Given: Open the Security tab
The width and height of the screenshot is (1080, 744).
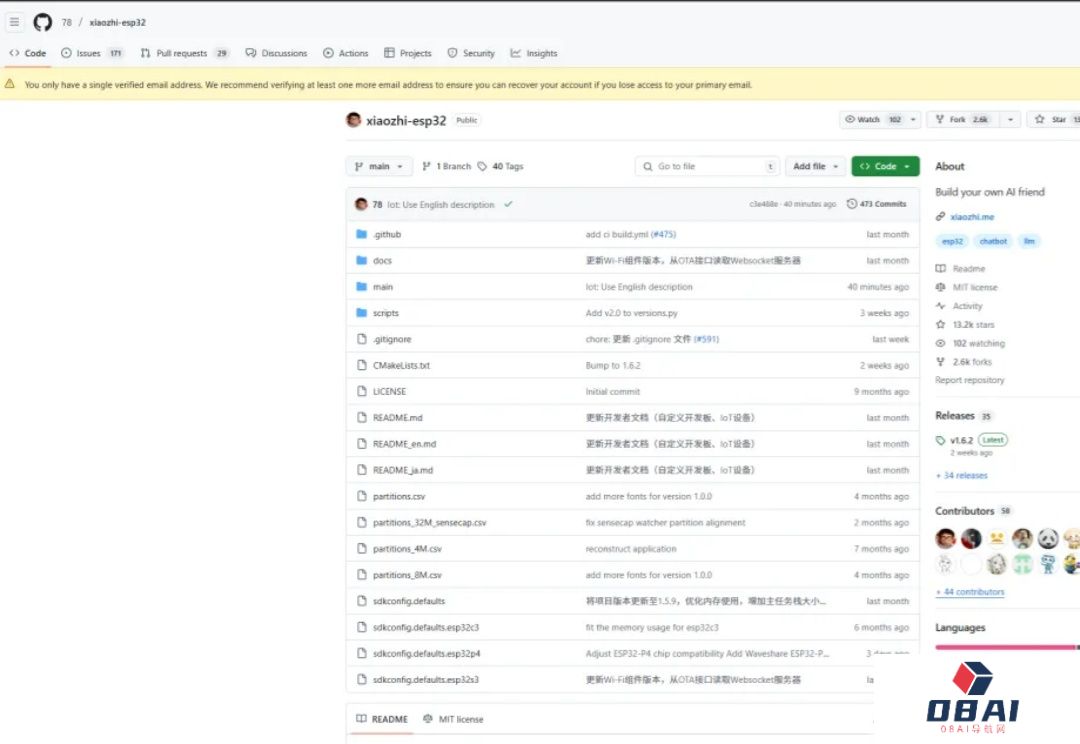Looking at the screenshot, I should click(471, 53).
